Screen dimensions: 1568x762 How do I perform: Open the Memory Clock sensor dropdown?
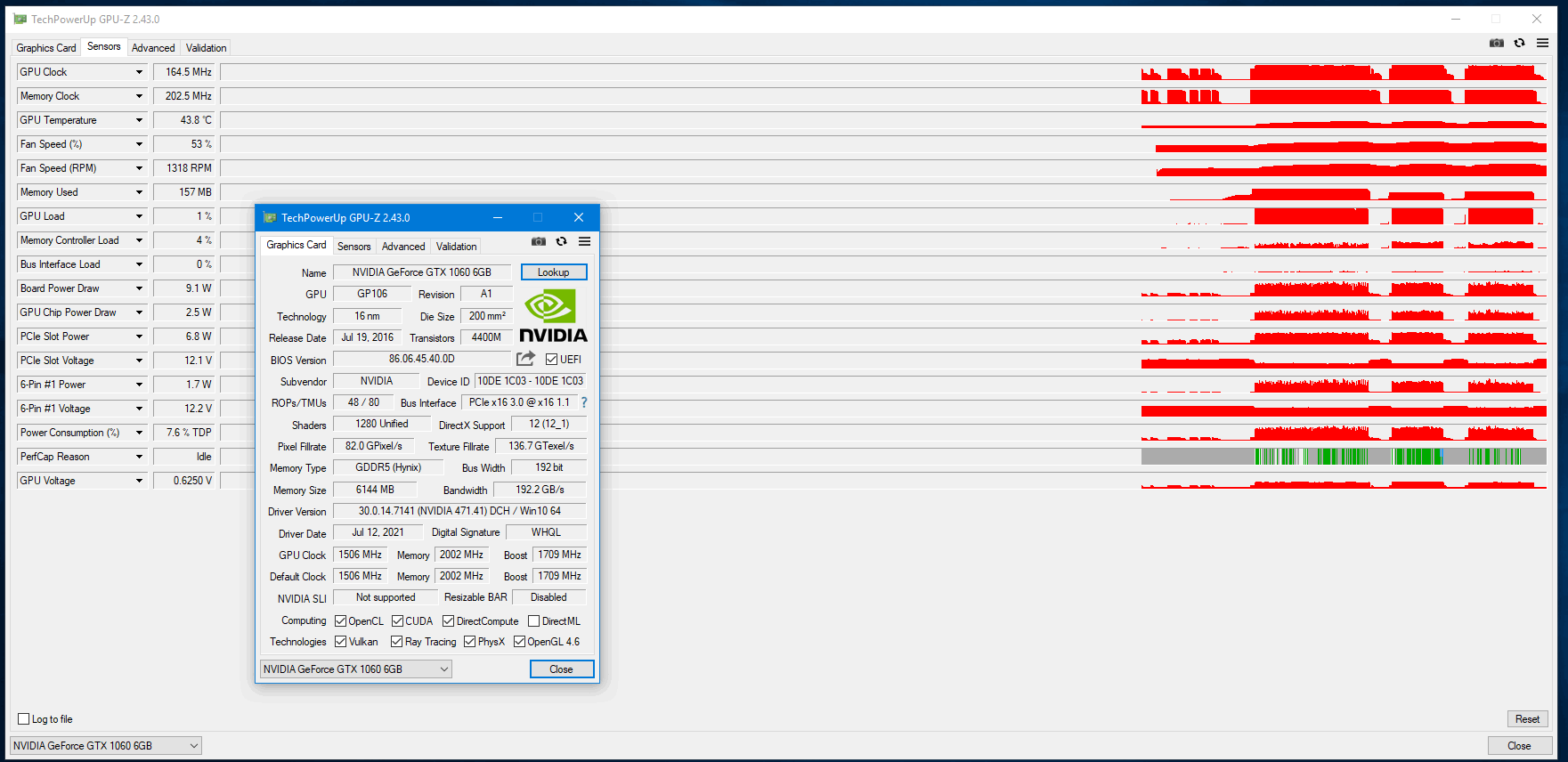(139, 96)
